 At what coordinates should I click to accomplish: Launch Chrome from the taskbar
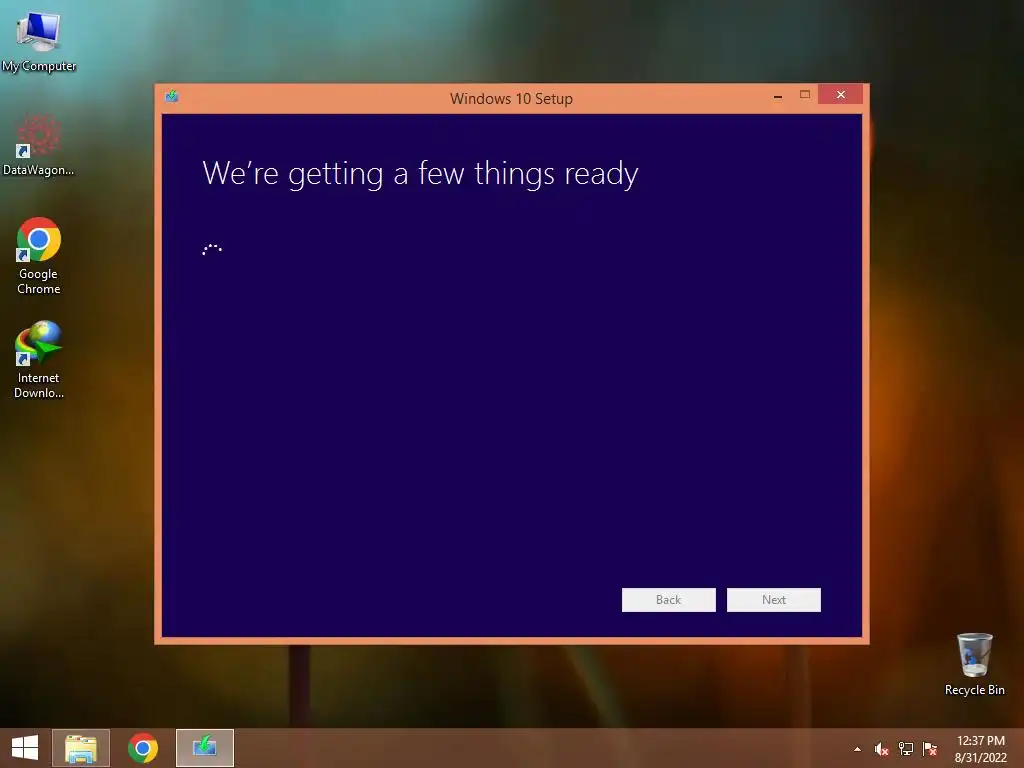click(142, 748)
